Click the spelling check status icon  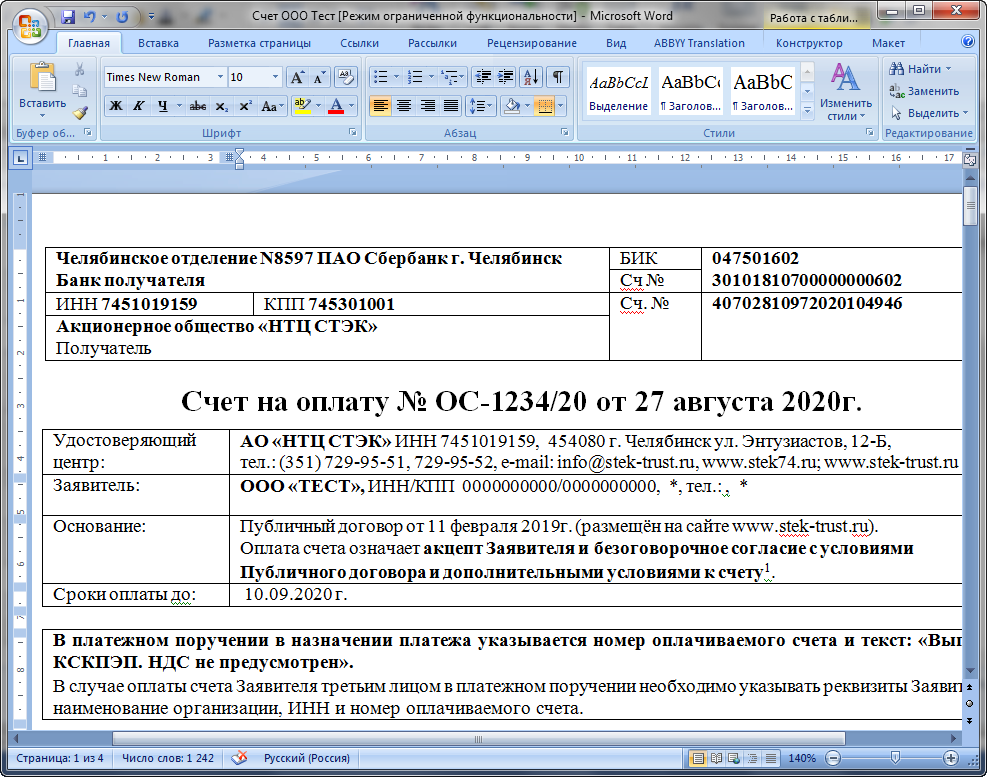tap(239, 758)
